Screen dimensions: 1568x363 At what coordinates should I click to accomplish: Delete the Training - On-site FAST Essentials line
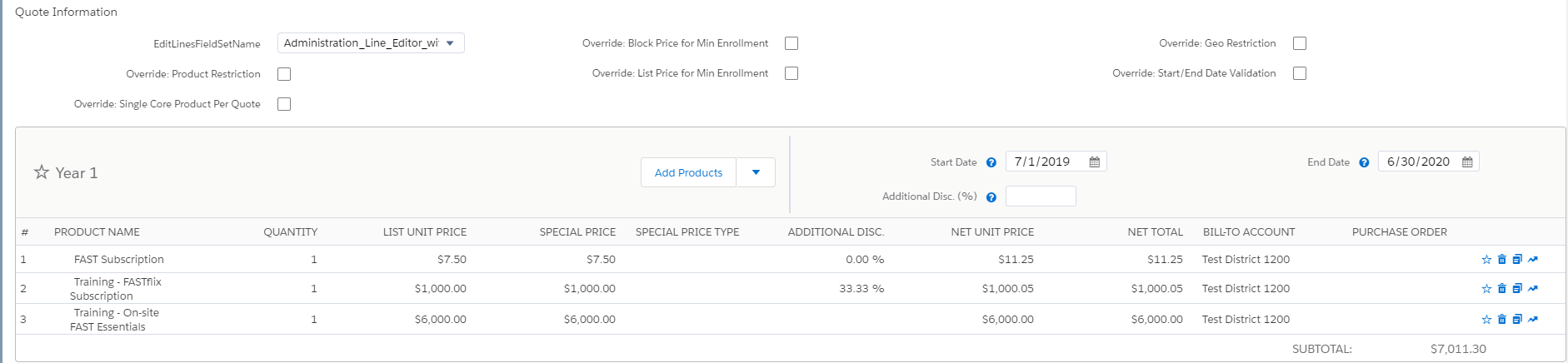coord(1502,320)
